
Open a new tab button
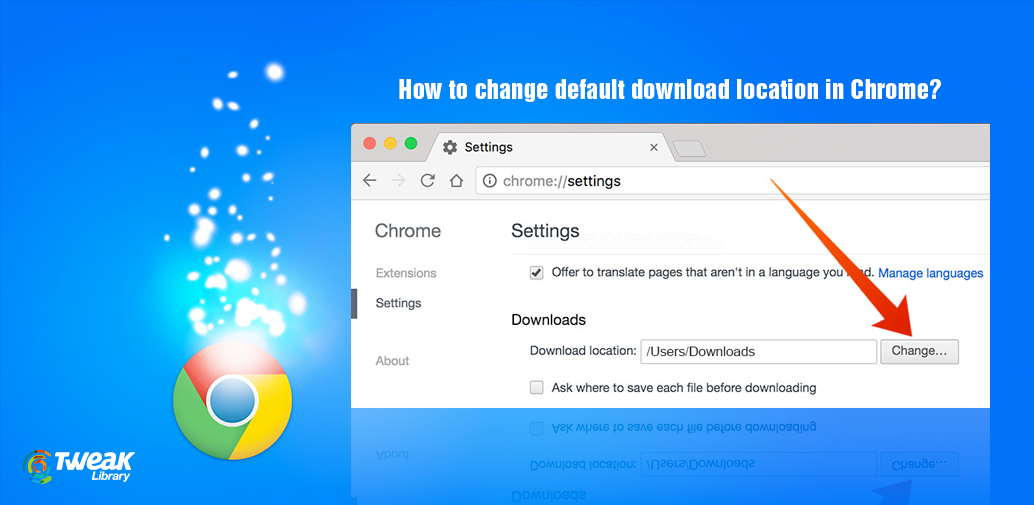coord(689,149)
